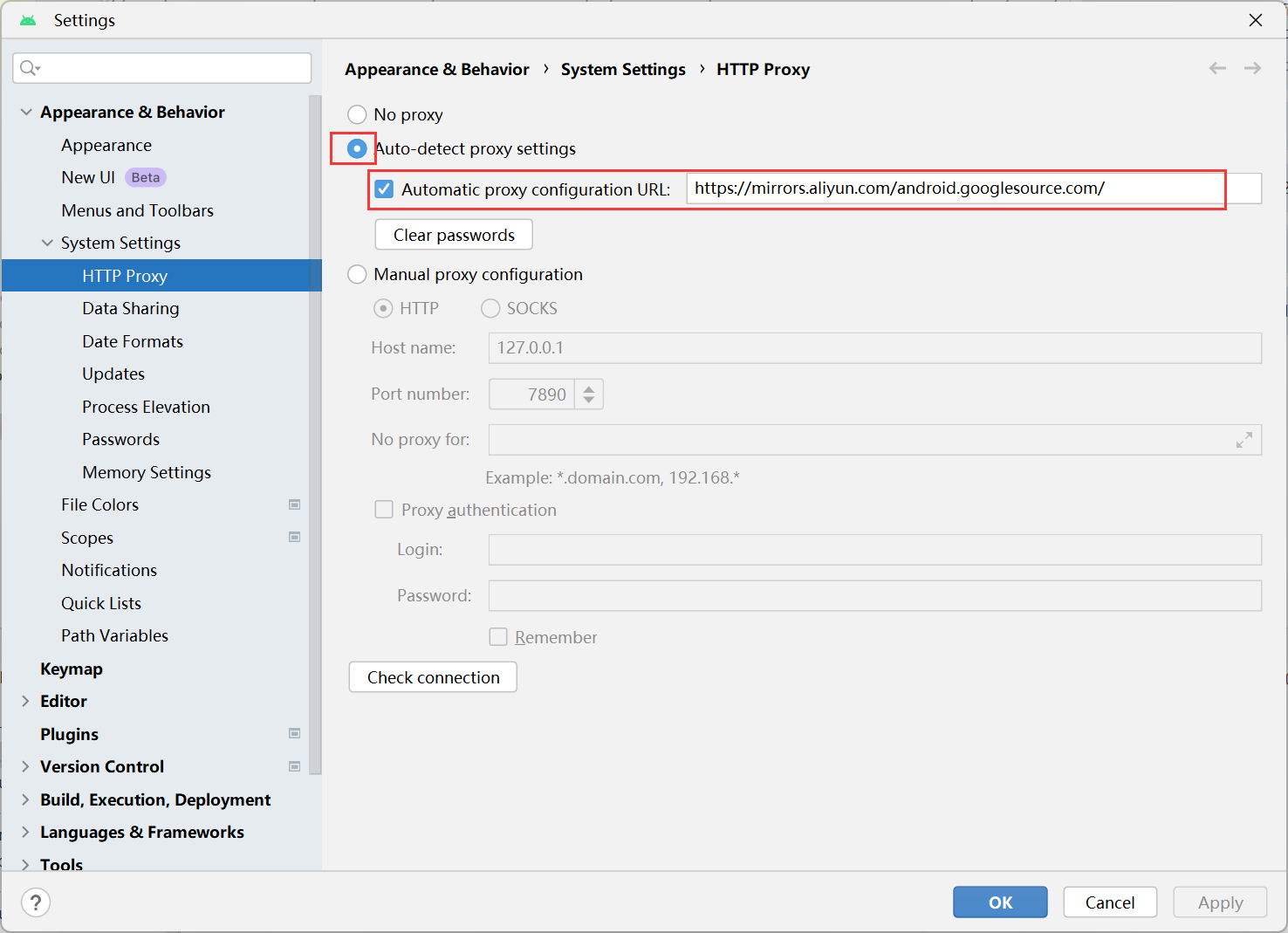
Task: Click the automatic proxy configuration URL field
Action: pyautogui.click(x=974, y=189)
